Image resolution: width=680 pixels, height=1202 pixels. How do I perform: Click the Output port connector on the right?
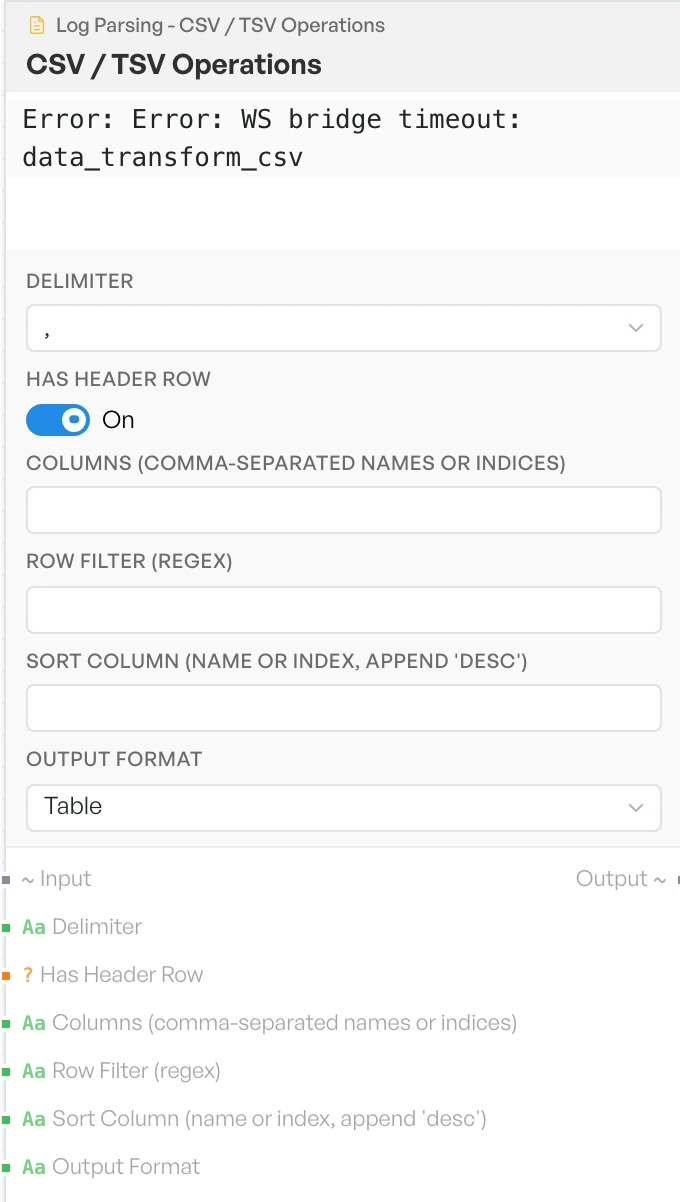click(x=676, y=879)
